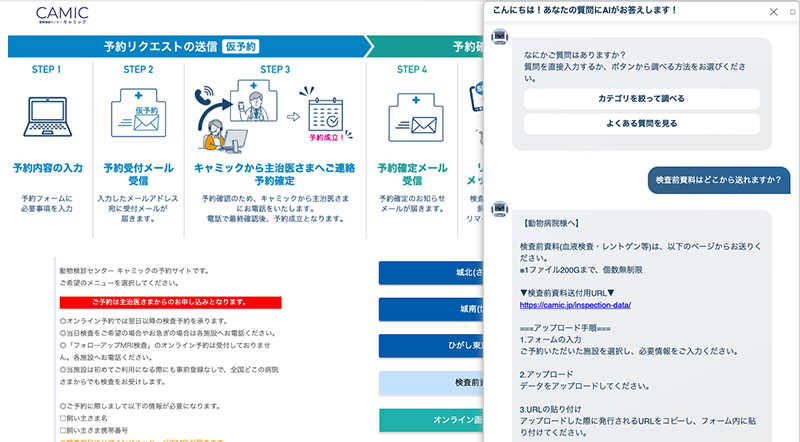Click the user message 検査前資料はどこから送れますか?

[x=716, y=179]
